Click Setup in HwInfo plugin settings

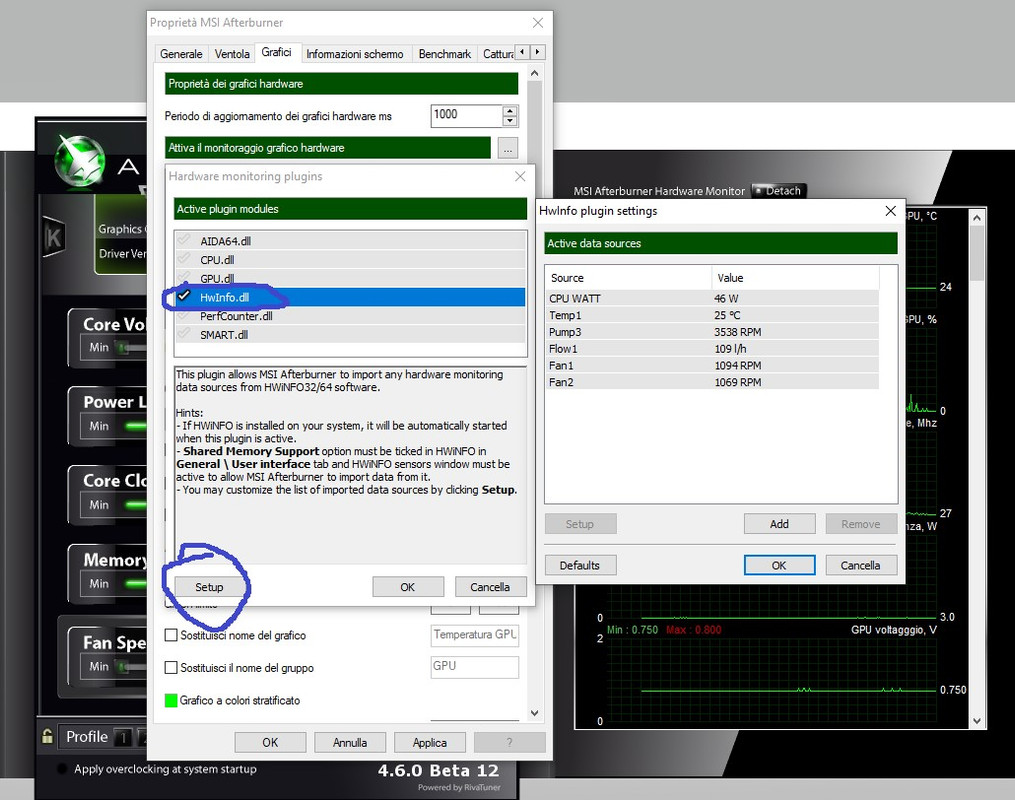point(580,524)
